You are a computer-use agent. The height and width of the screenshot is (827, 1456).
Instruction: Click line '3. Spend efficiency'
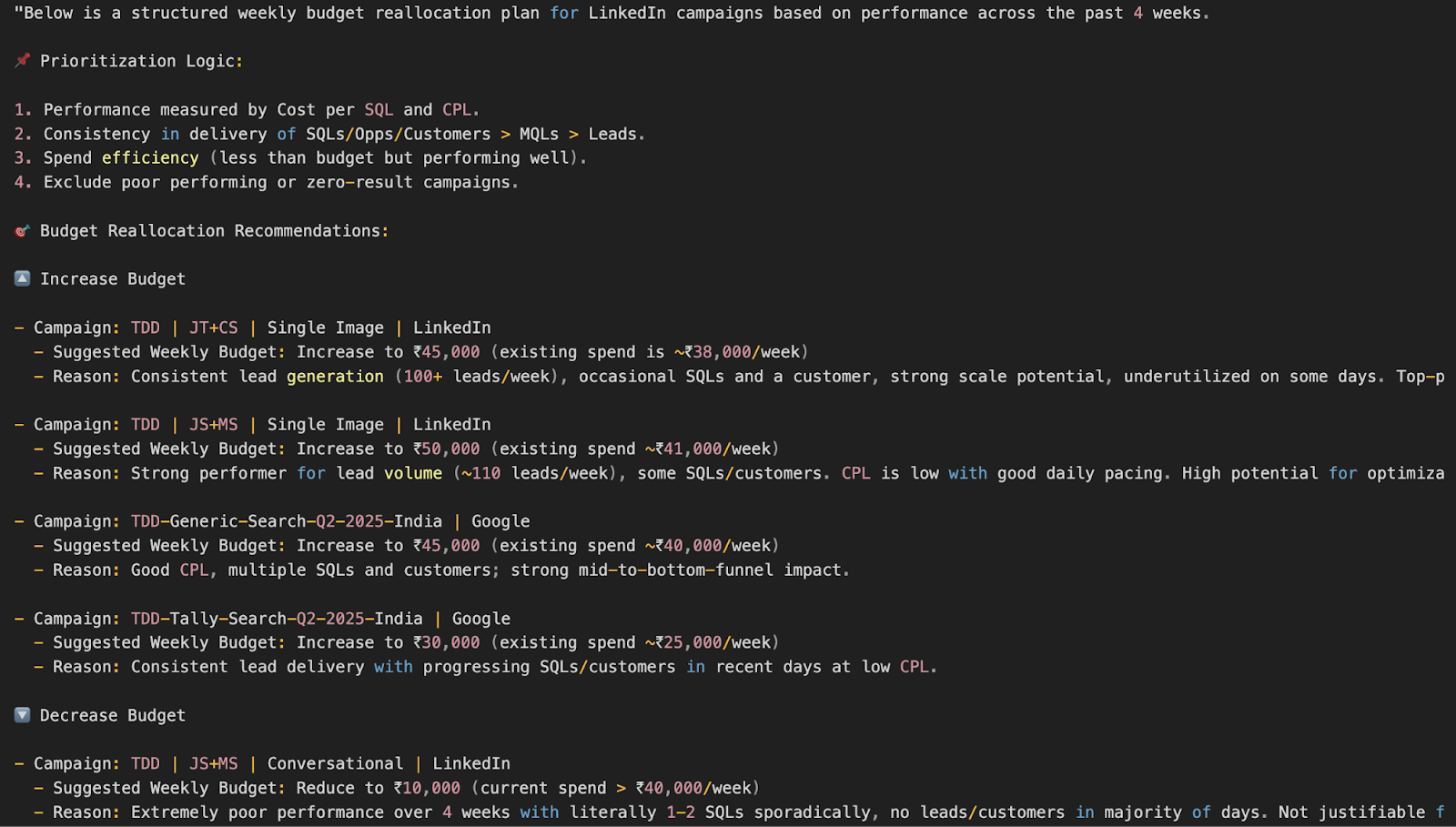300,158
